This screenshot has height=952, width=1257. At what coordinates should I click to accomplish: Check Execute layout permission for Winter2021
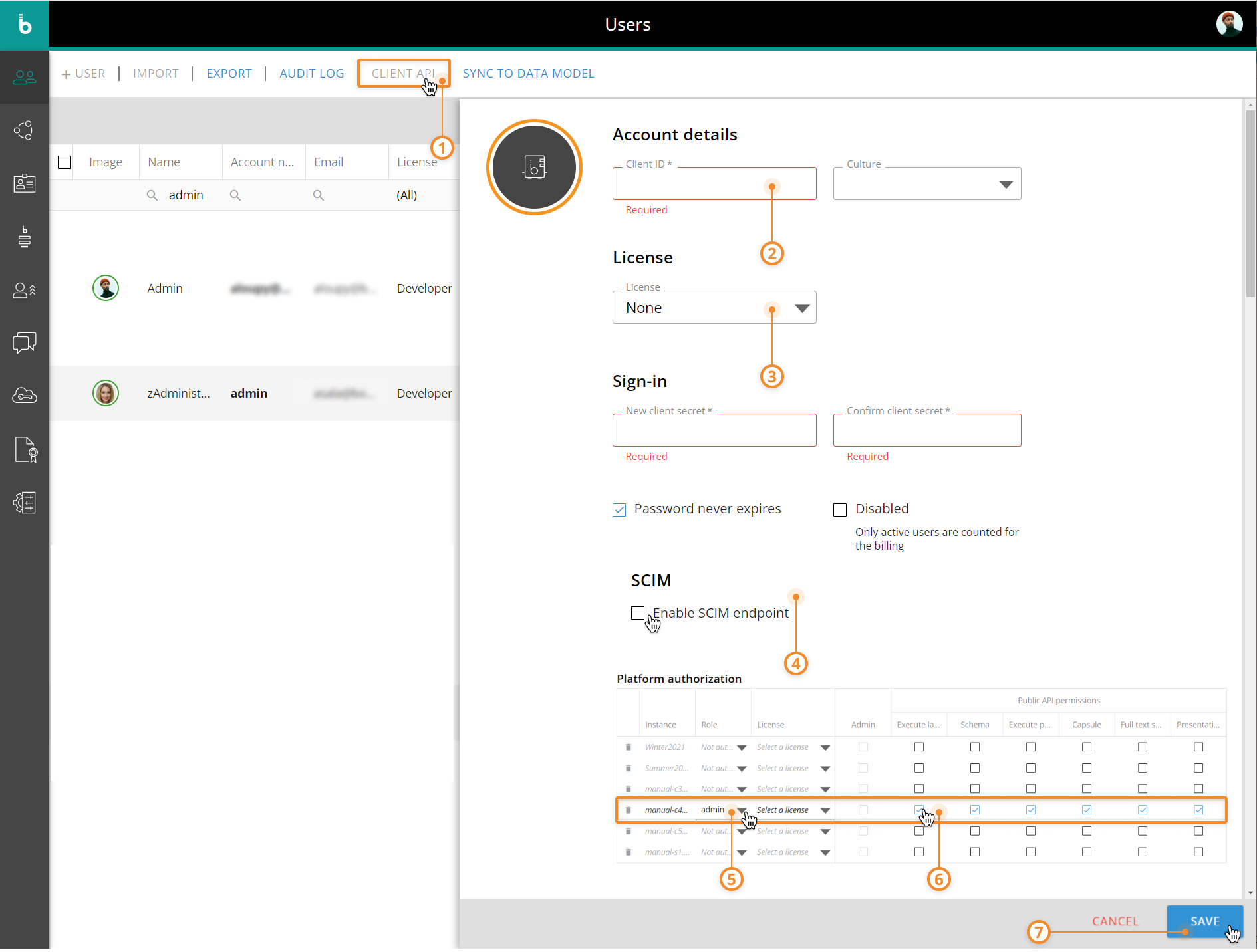coord(919,747)
